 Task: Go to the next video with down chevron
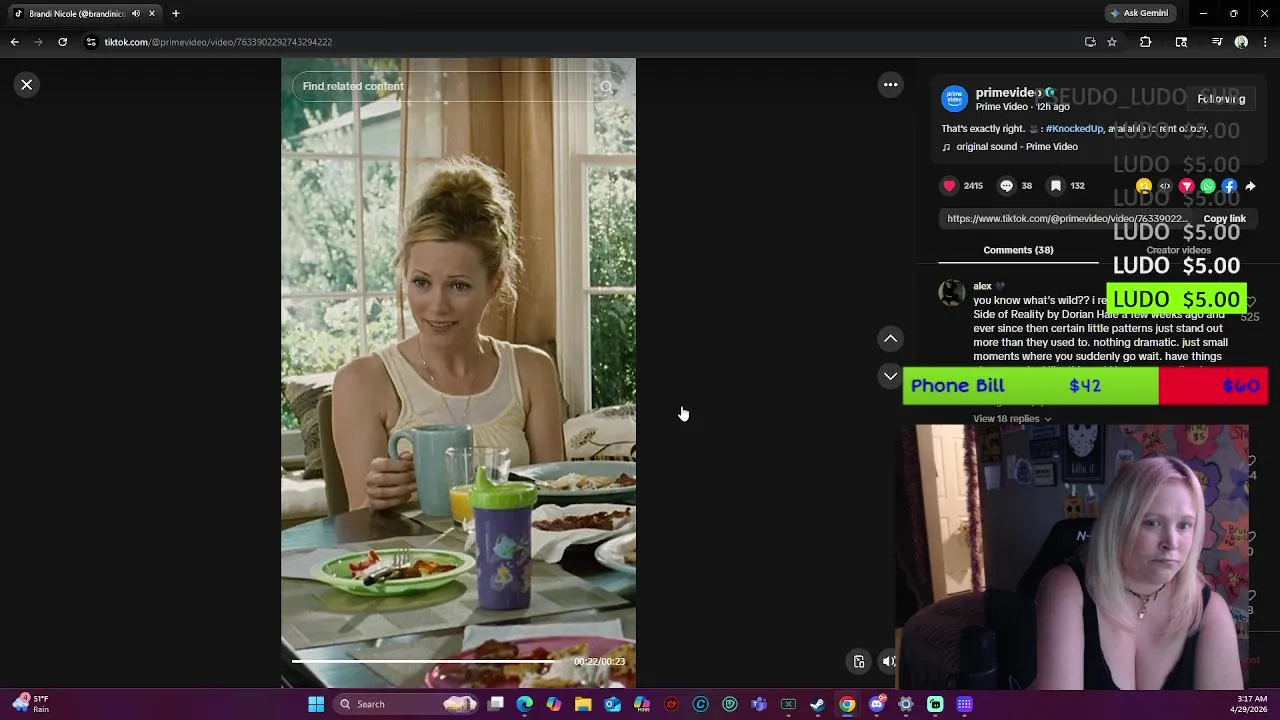(x=890, y=376)
